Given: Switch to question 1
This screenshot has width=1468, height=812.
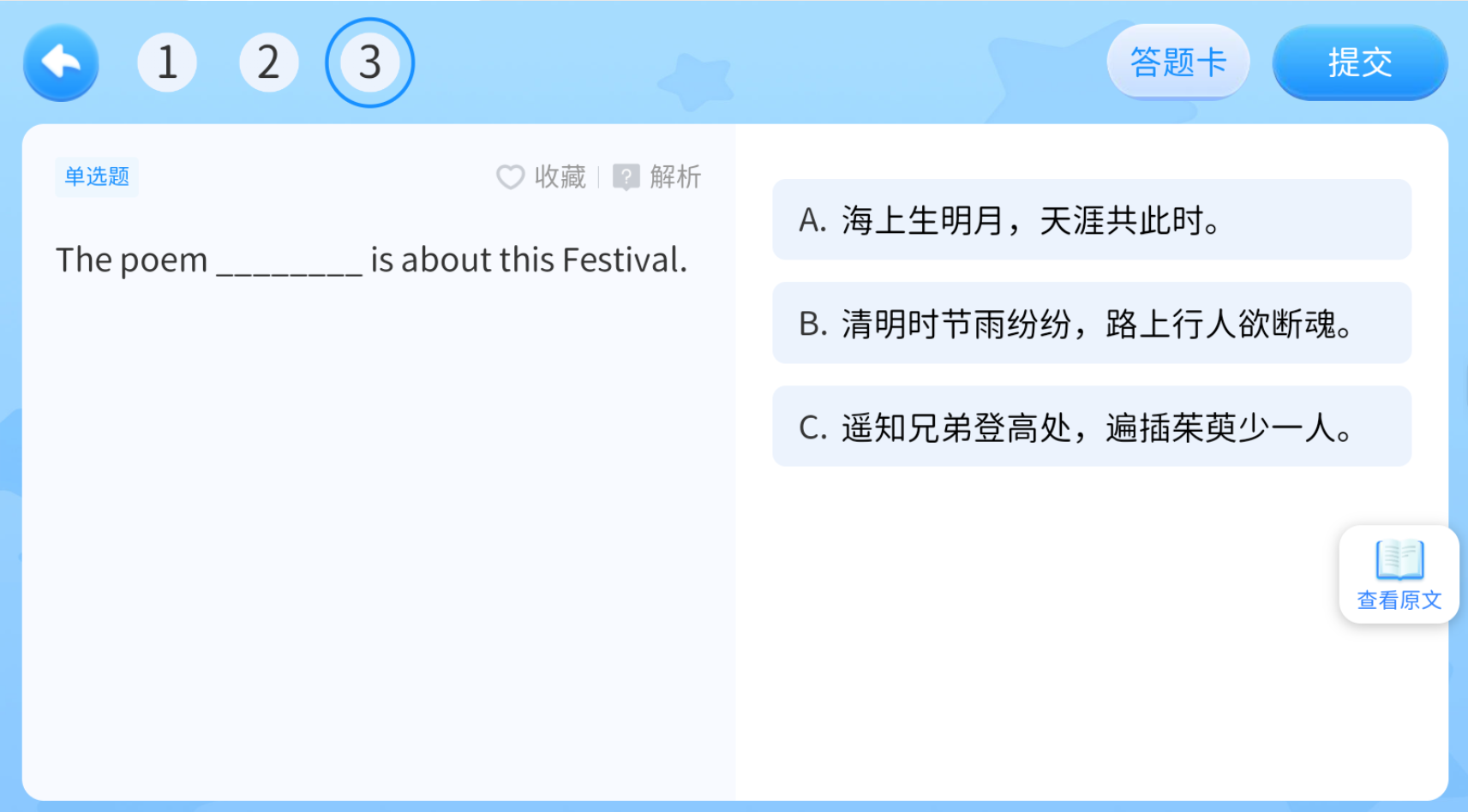Looking at the screenshot, I should 167,61.
